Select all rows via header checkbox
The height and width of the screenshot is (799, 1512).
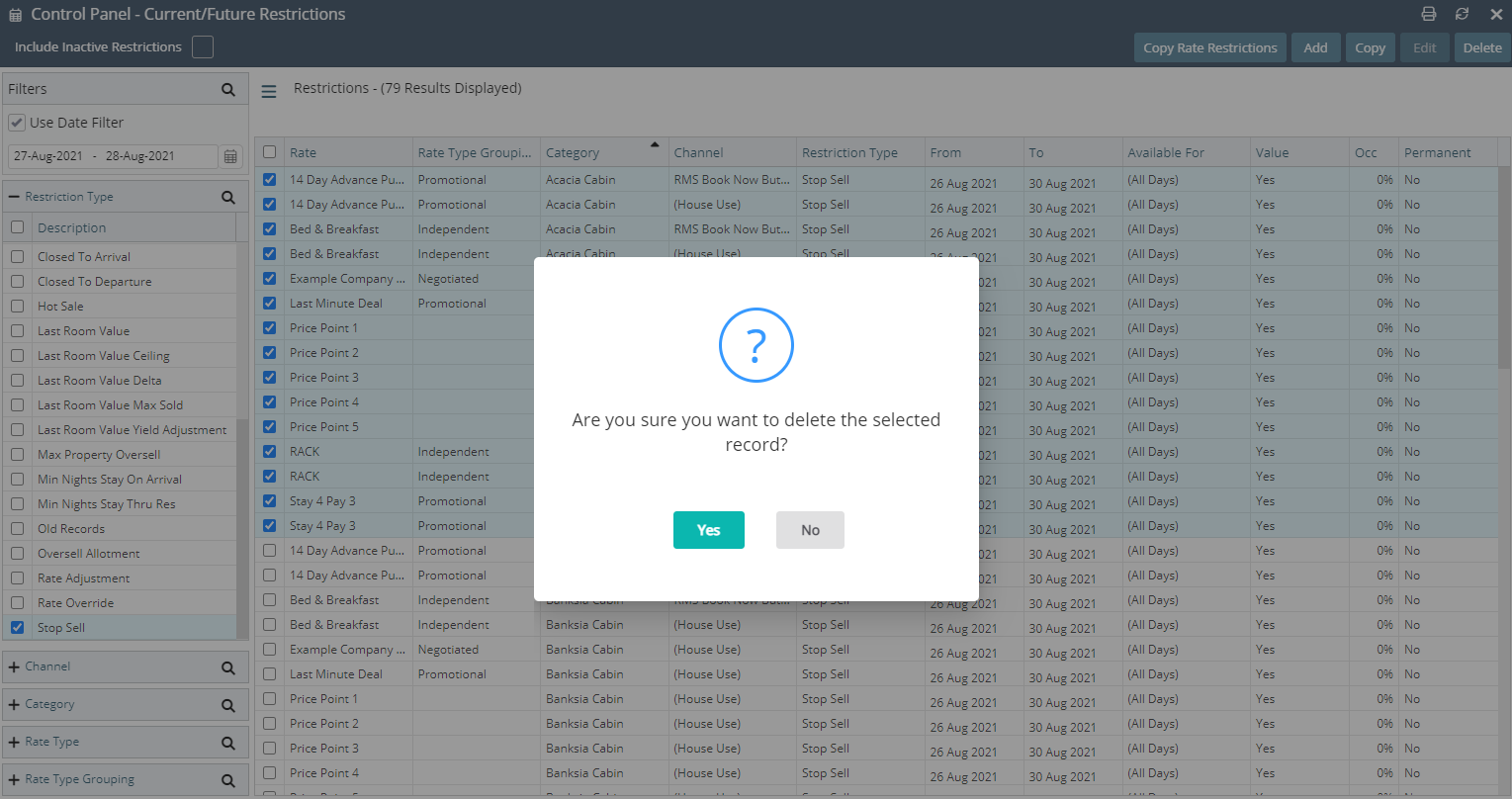[x=269, y=151]
